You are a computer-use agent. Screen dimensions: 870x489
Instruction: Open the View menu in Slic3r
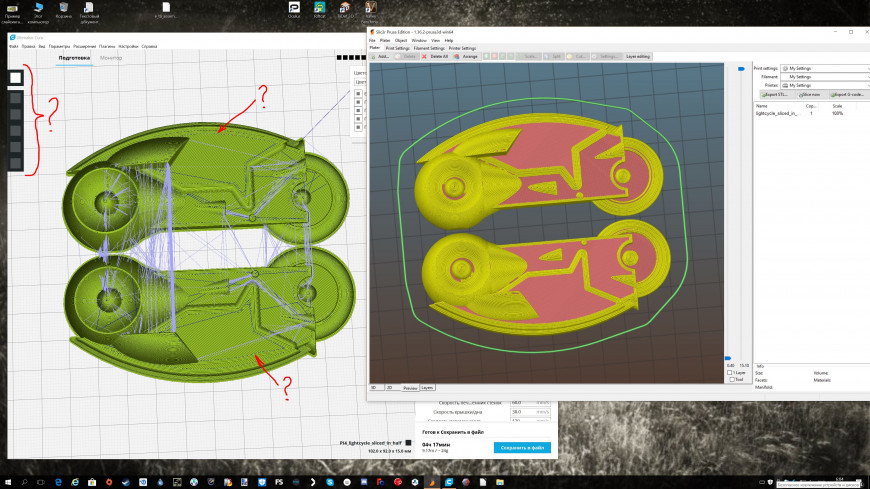point(435,41)
